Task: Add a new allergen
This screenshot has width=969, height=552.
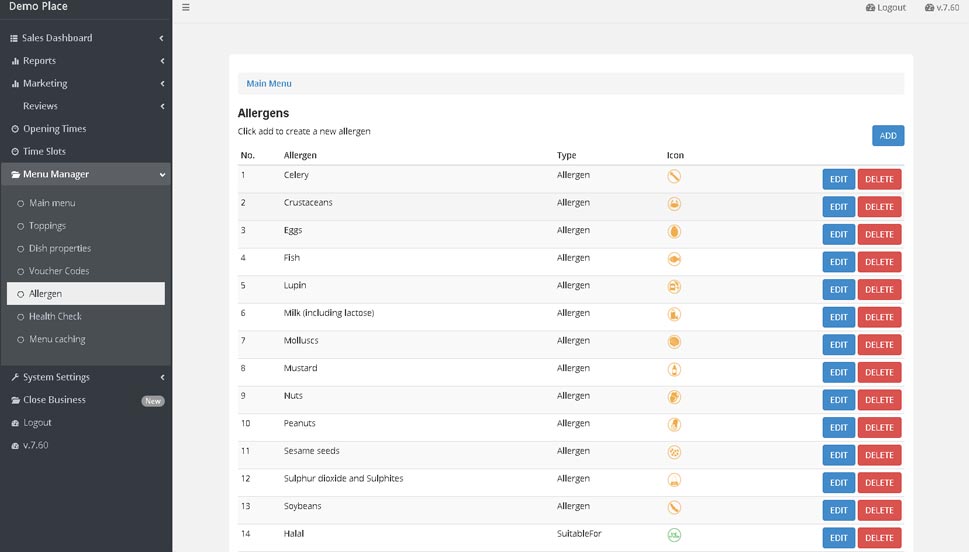Action: [x=888, y=136]
